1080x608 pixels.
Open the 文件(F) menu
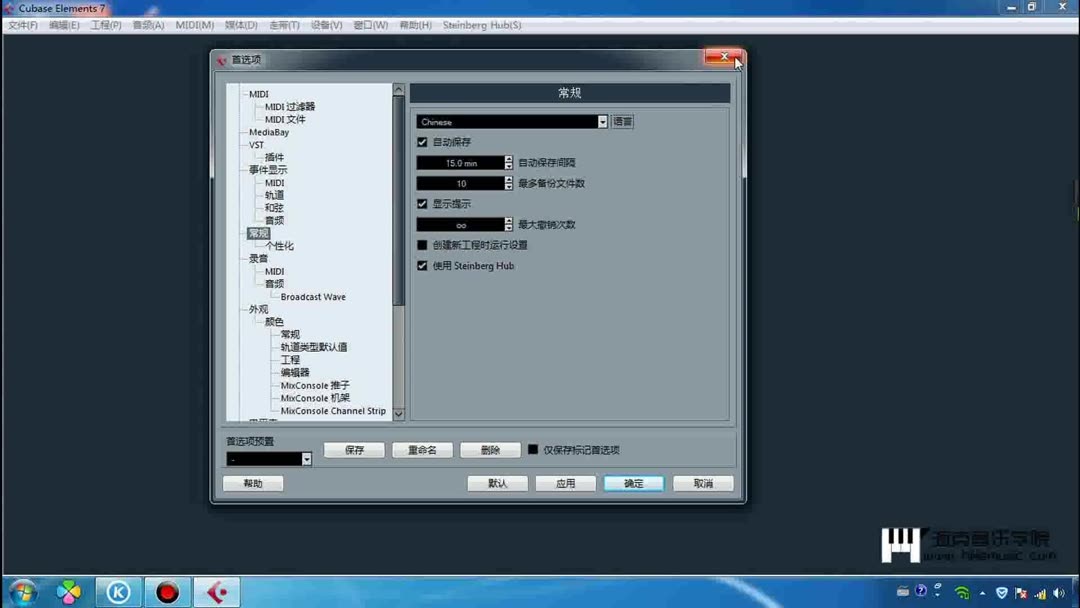21,25
